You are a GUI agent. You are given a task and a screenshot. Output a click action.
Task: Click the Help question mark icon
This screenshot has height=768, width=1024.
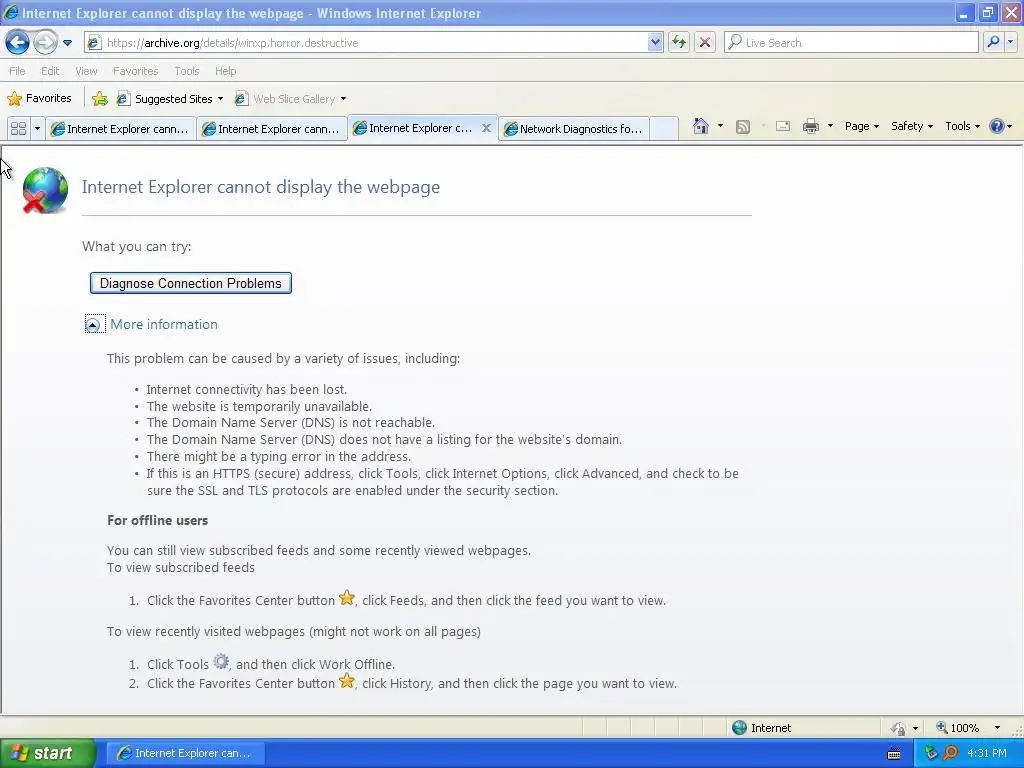click(x=997, y=126)
